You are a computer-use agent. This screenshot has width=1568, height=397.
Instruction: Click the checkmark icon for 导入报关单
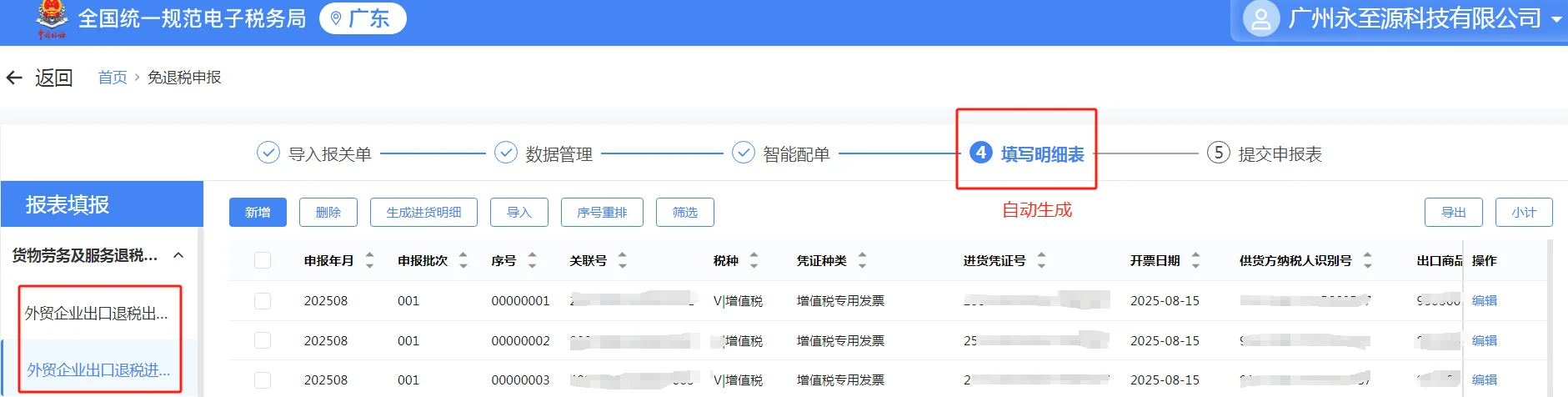click(x=268, y=153)
